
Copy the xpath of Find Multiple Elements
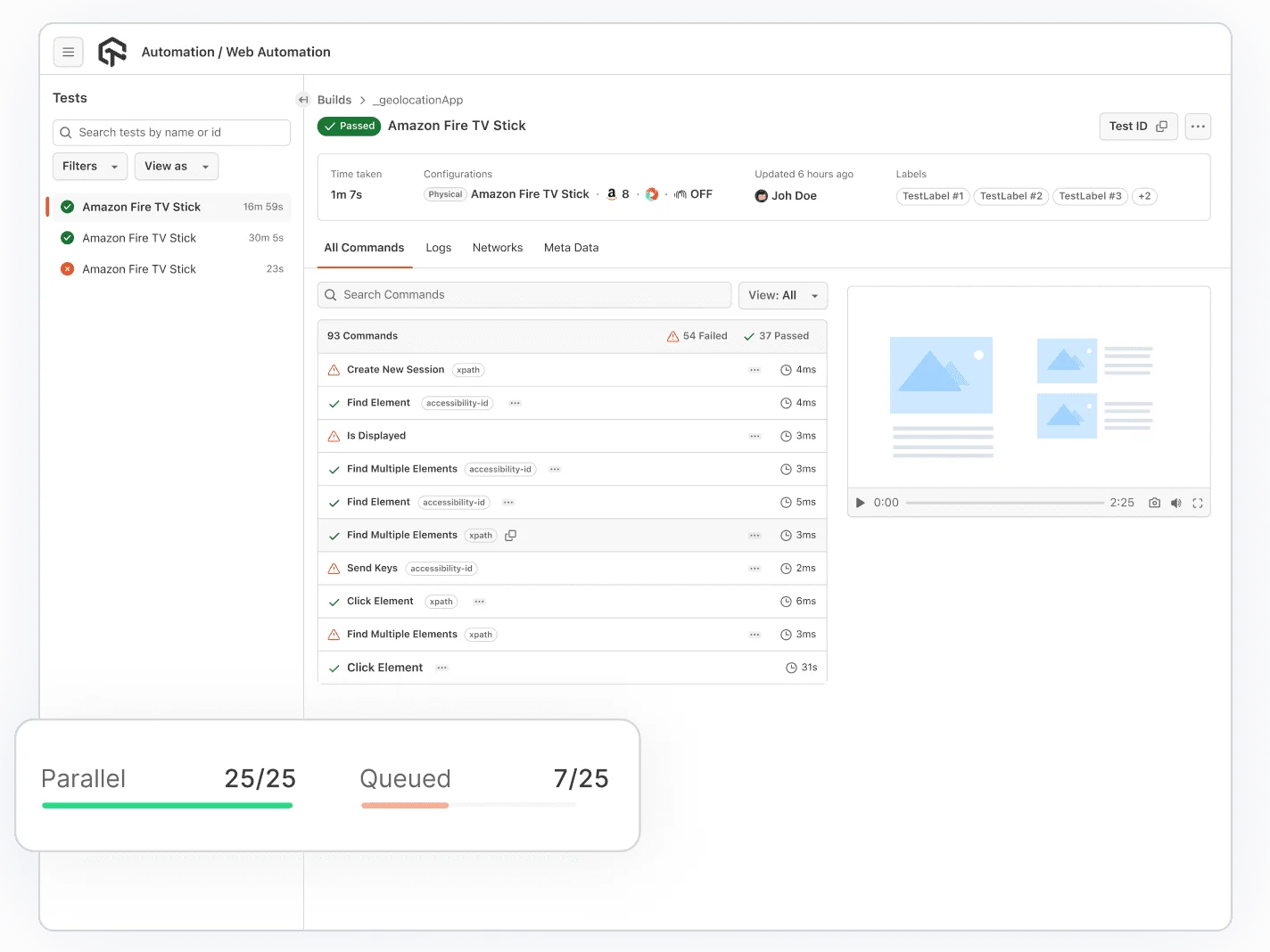(x=510, y=535)
